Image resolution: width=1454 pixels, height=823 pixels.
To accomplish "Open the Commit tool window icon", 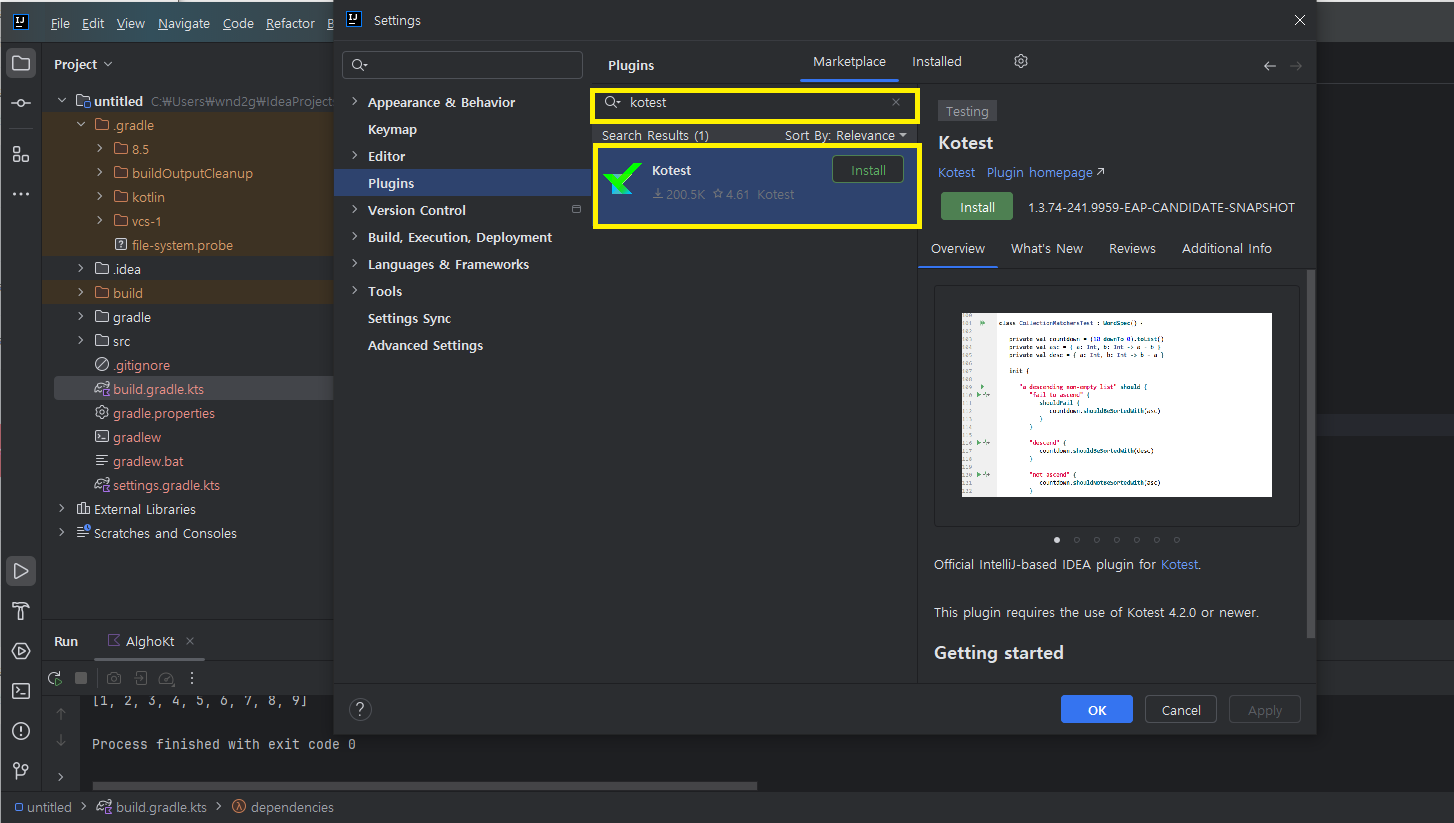I will pyautogui.click(x=21, y=104).
